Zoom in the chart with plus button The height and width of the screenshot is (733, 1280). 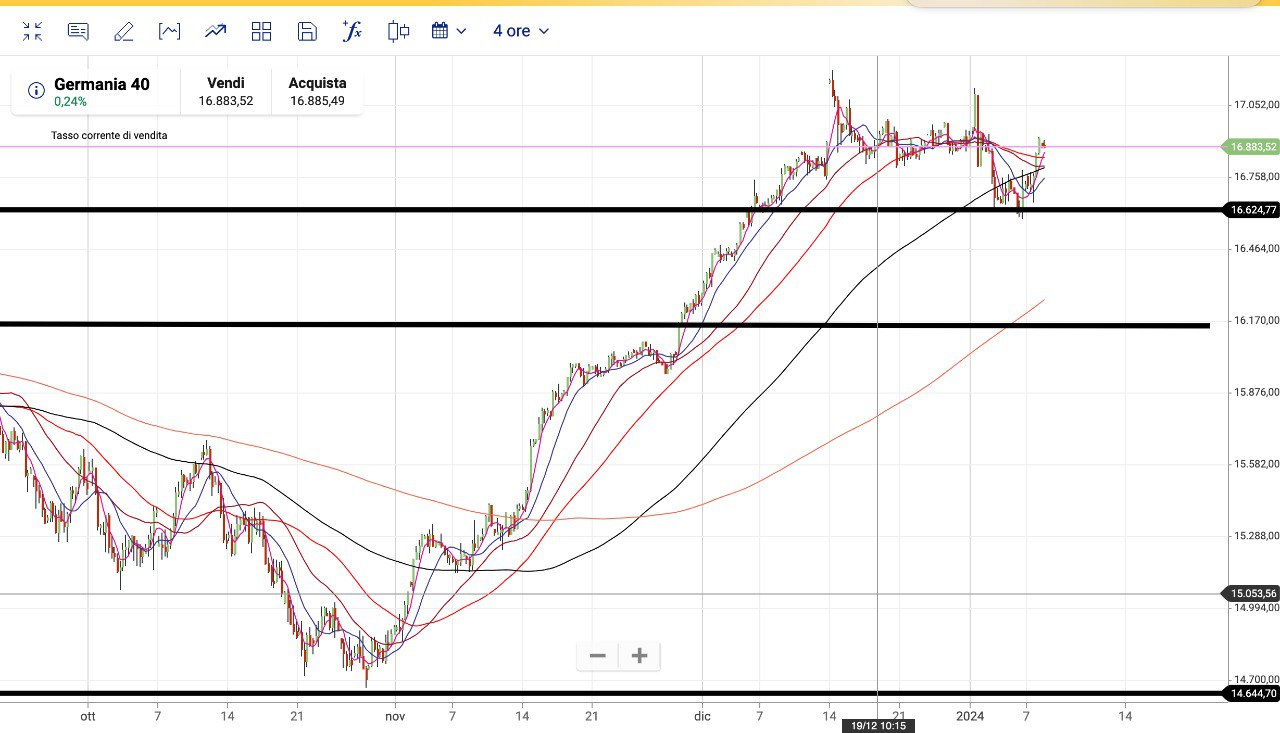640,656
